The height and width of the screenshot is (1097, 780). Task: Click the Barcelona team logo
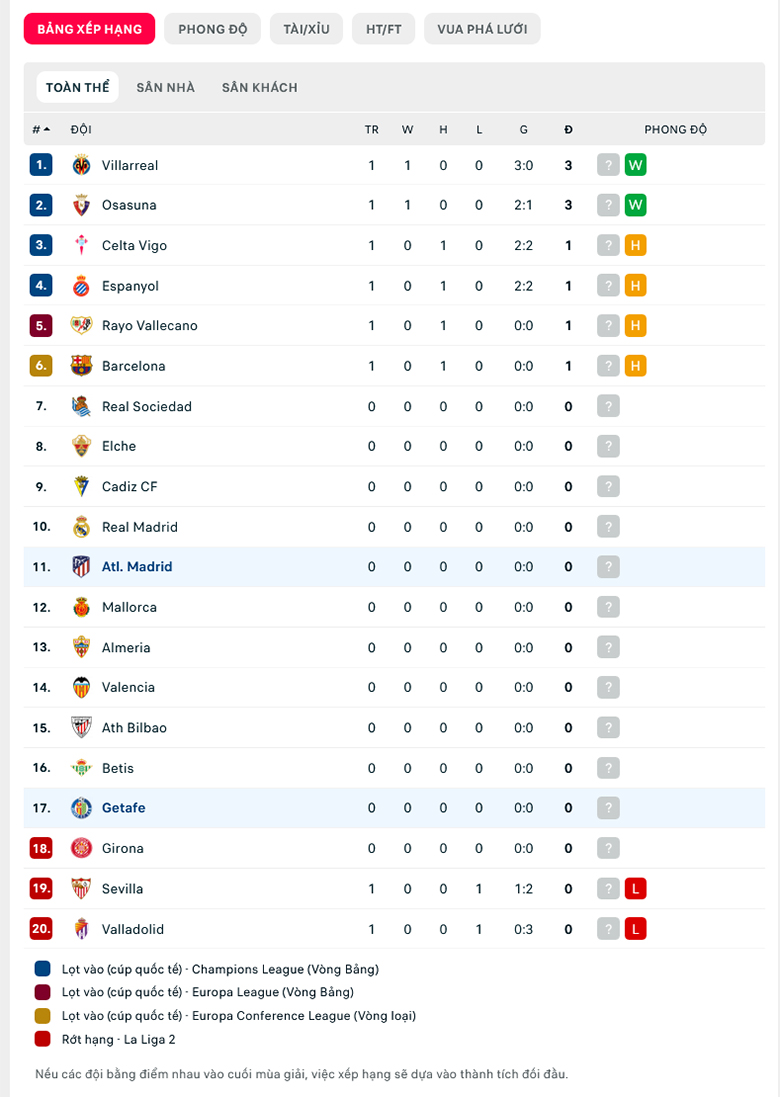click(81, 366)
